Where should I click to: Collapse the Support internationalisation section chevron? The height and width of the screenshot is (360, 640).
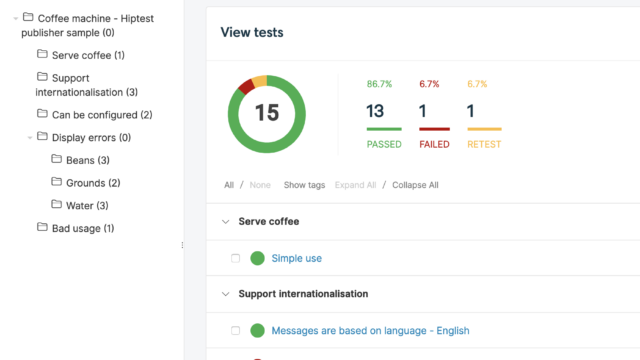[226, 294]
